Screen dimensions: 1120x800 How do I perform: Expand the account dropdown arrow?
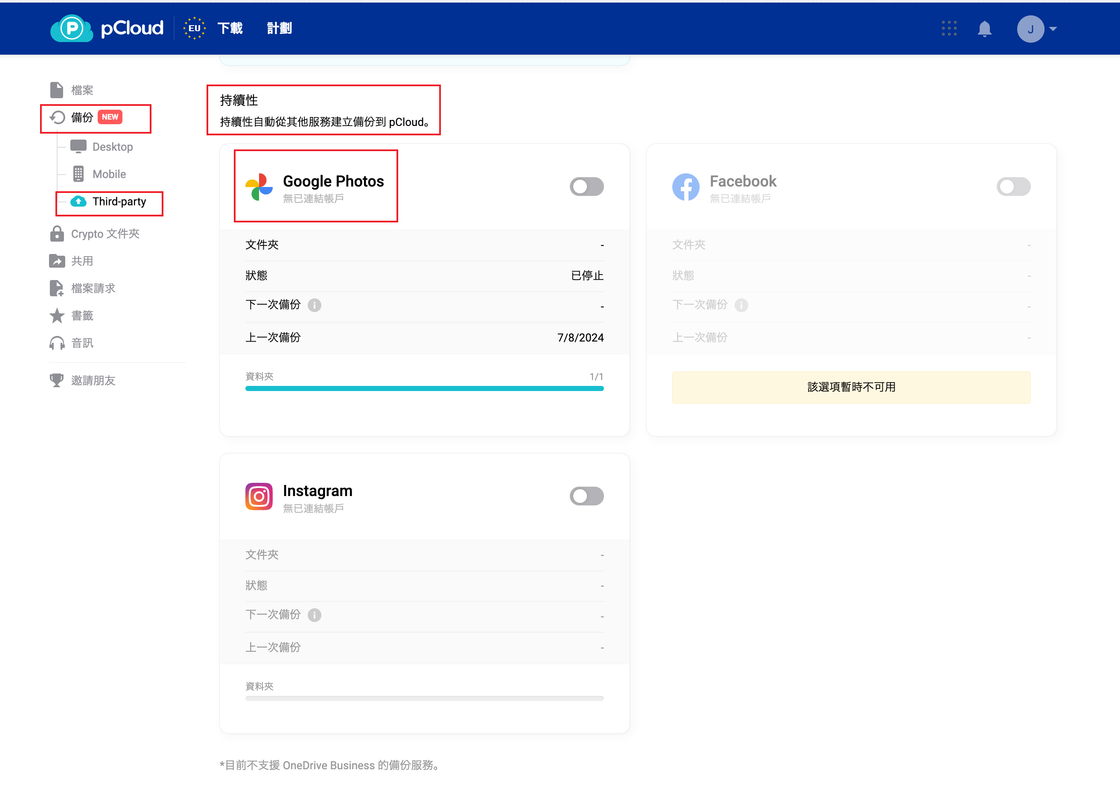tap(1053, 29)
